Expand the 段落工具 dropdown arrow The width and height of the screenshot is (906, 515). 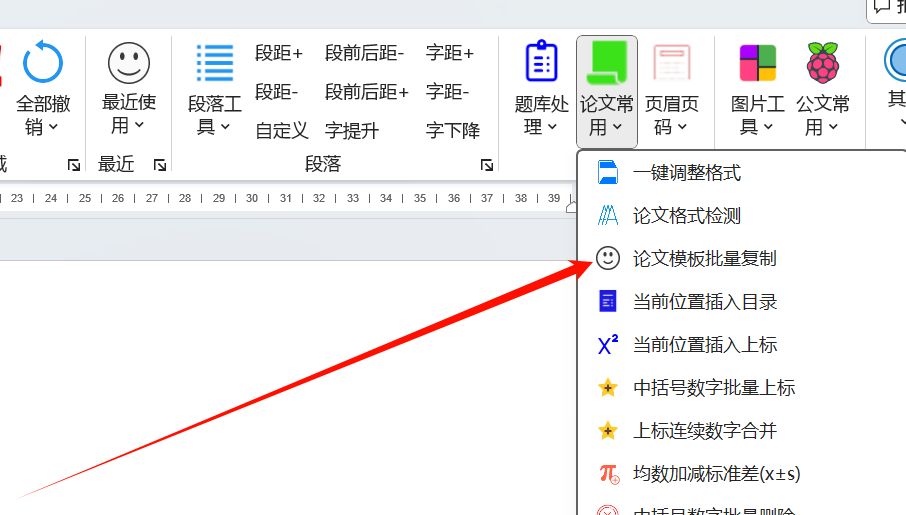(x=225, y=127)
